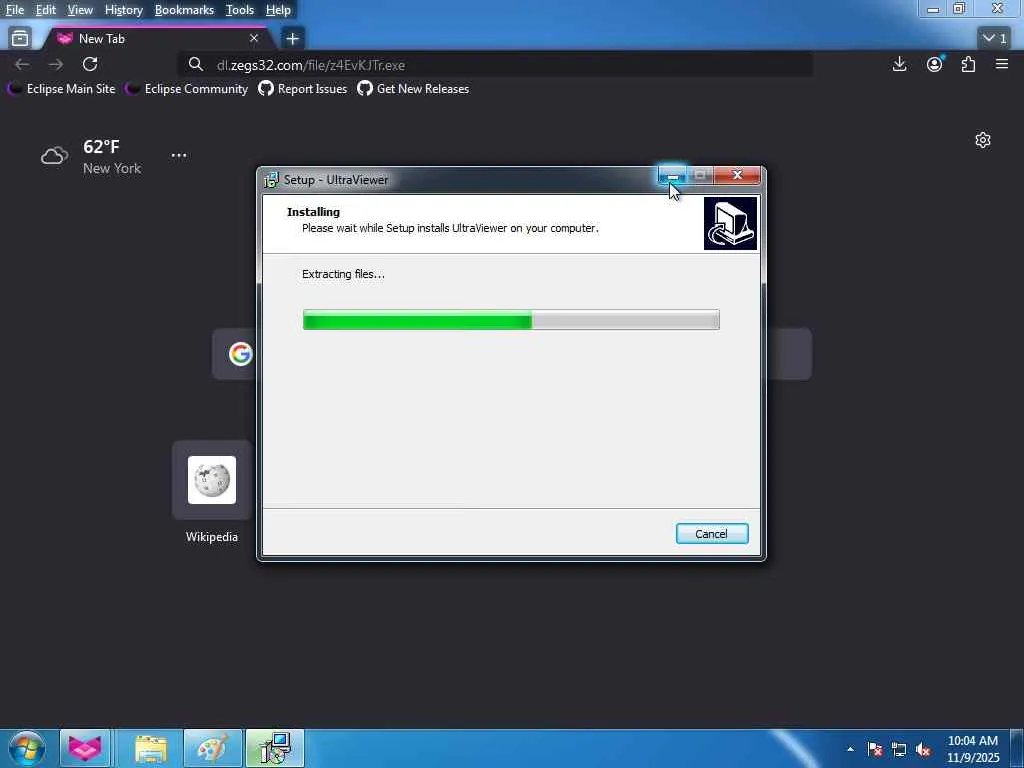Close the UltraViewer Setup window

[x=737, y=175]
